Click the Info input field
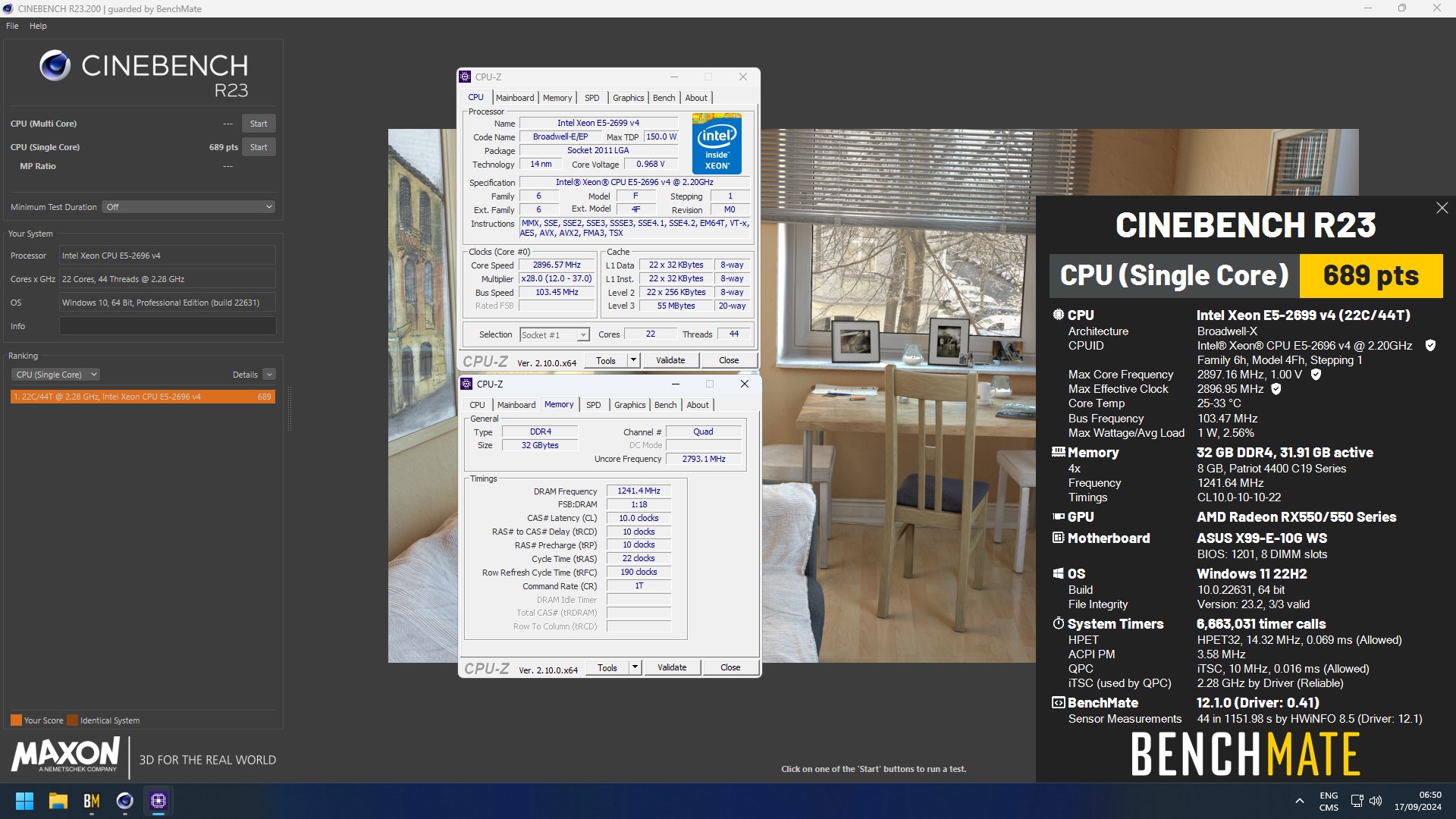The image size is (1456, 819). (168, 326)
